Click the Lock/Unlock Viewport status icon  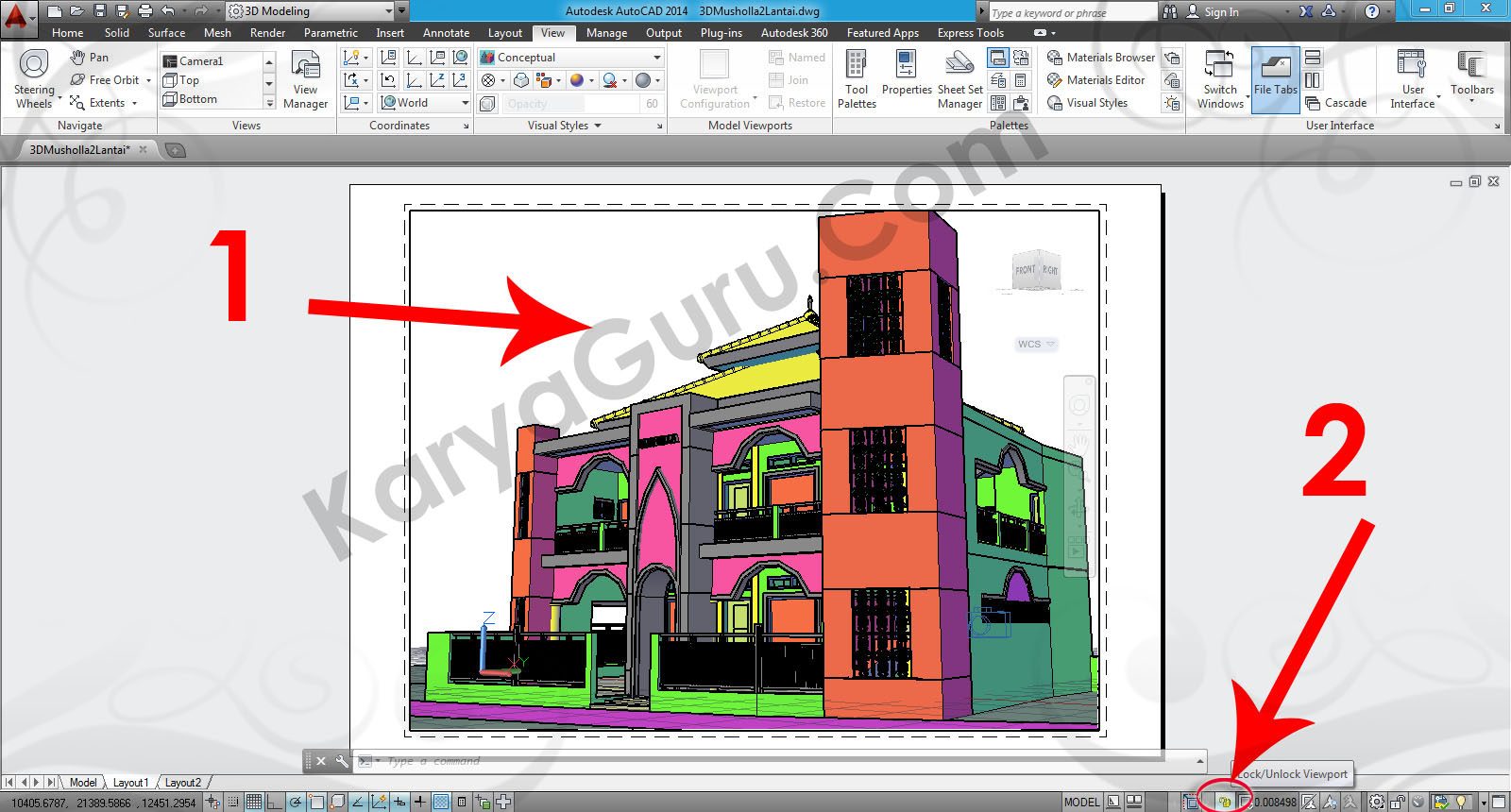coord(1224,802)
